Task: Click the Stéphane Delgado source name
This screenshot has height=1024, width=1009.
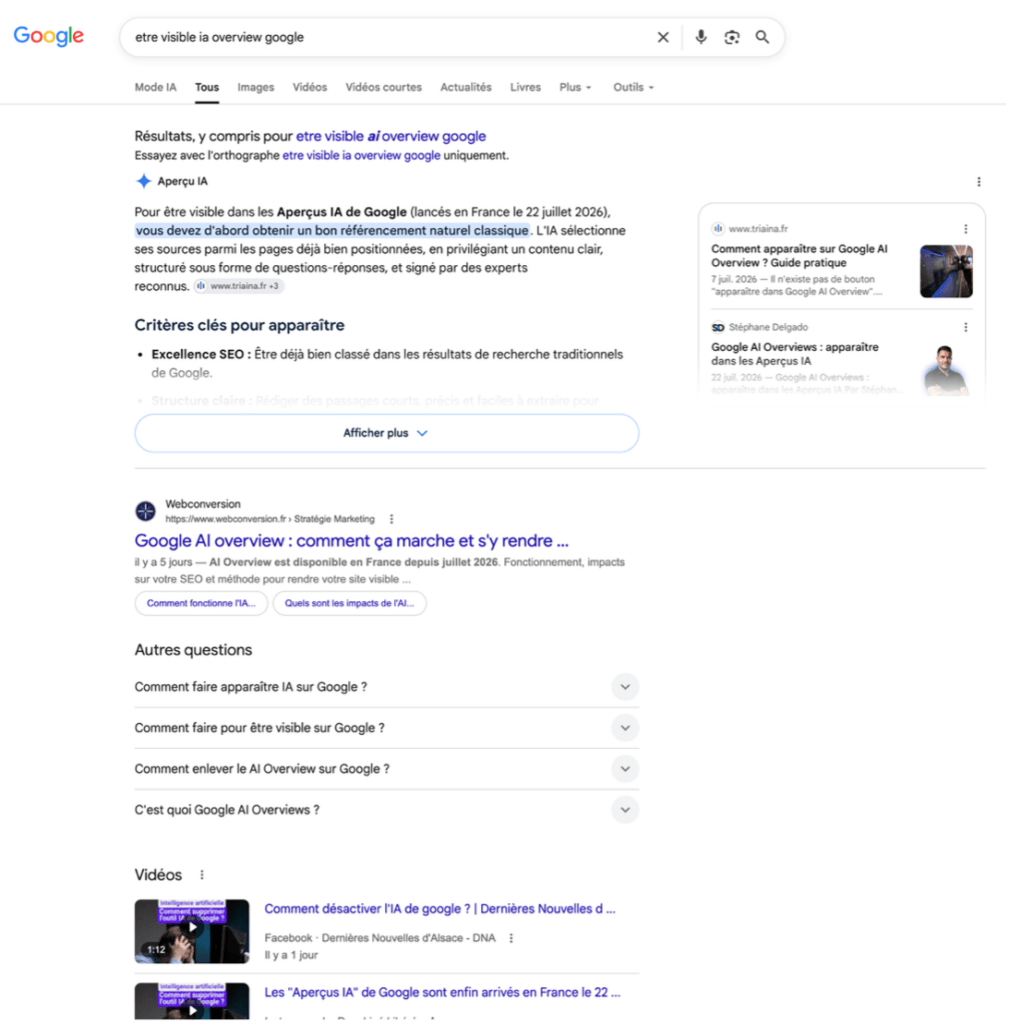Action: pyautogui.click(x=770, y=328)
